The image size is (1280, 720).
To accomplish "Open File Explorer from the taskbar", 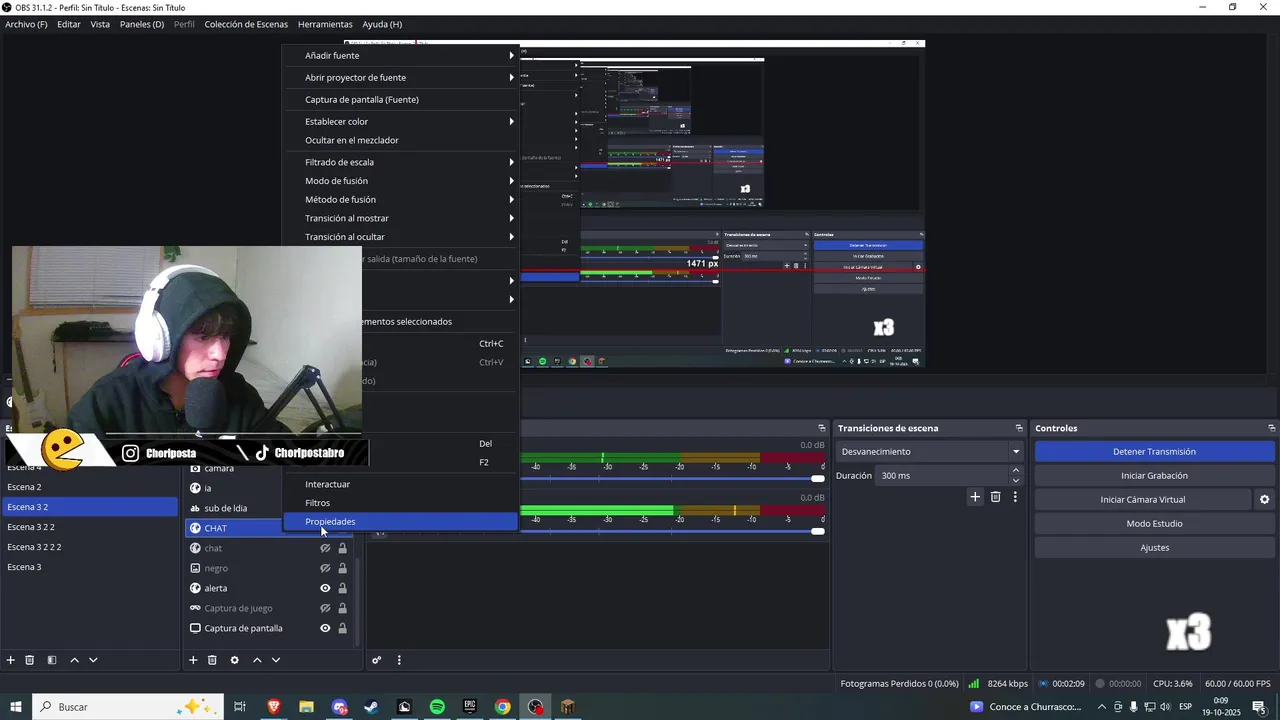I will pyautogui.click(x=306, y=707).
